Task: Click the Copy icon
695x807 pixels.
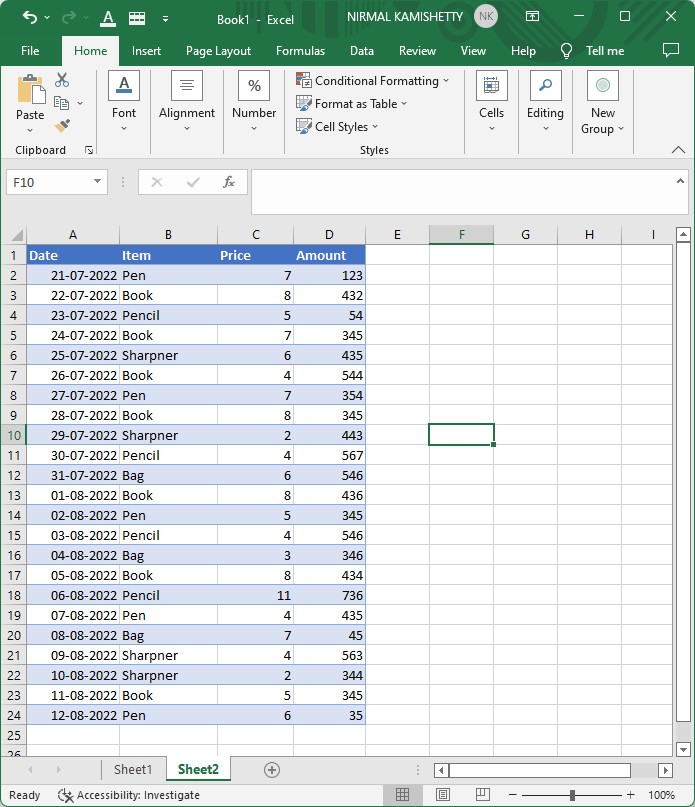Action: (x=61, y=103)
